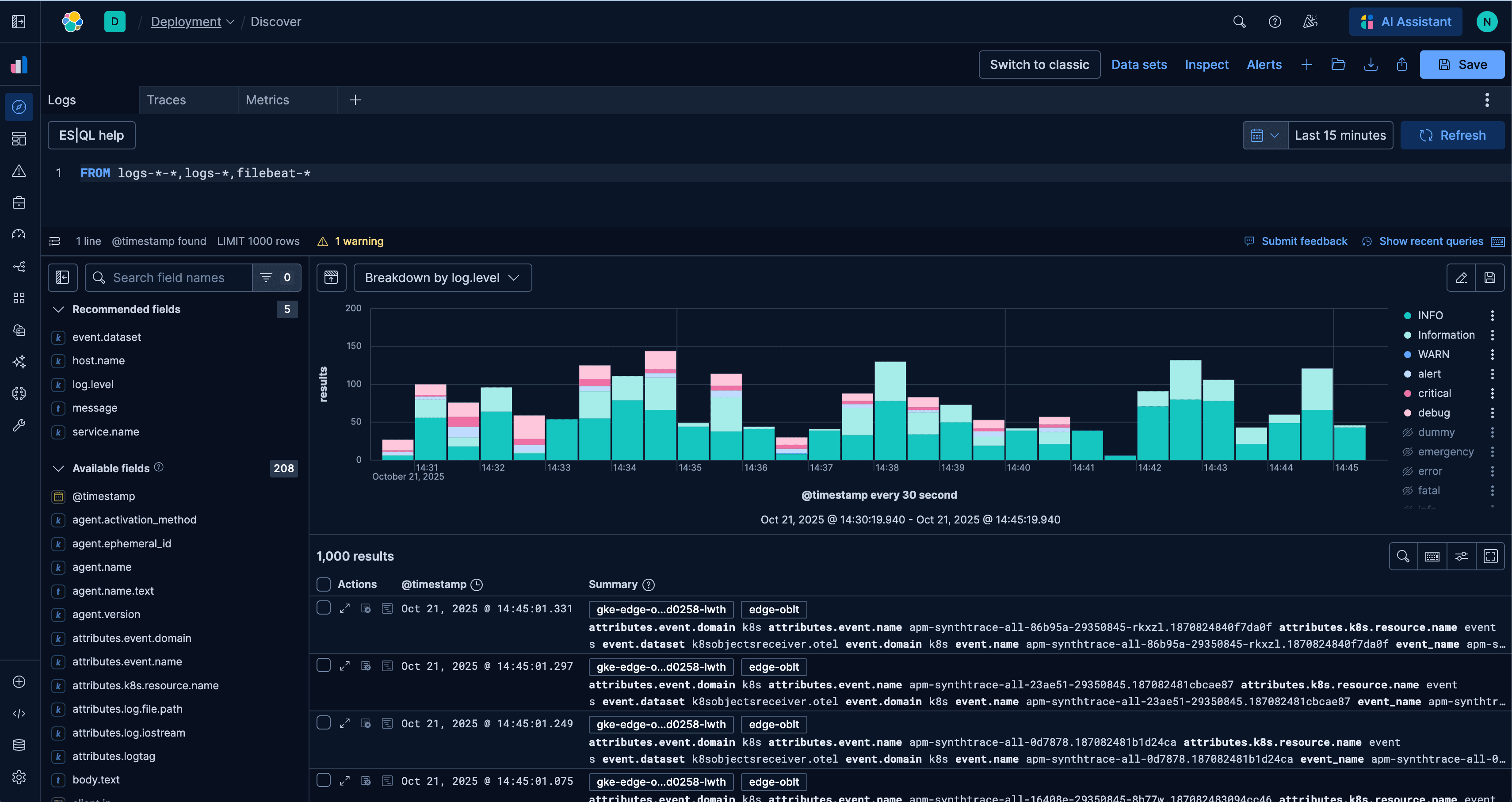Select Discover in the left navigation sidebar
The width and height of the screenshot is (1512, 802).
pyautogui.click(x=19, y=107)
